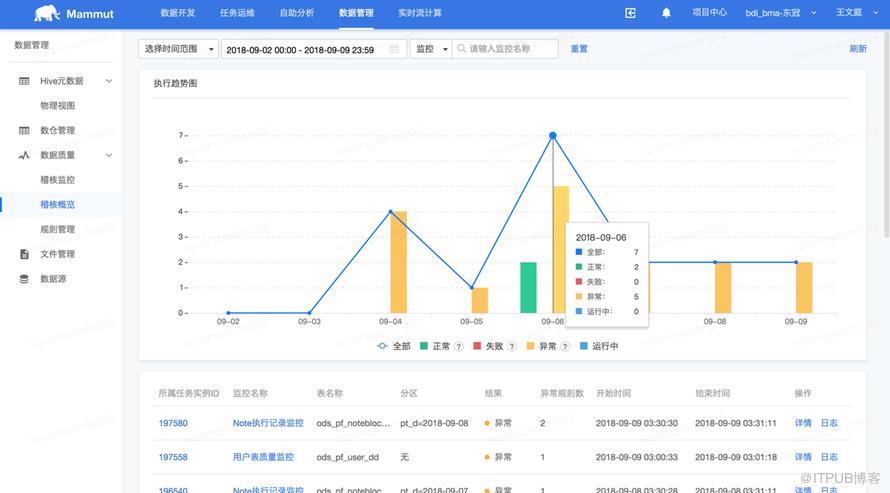Switch to the 数据管理 top tab
Image resolution: width=890 pixels, height=493 pixels.
coord(356,12)
